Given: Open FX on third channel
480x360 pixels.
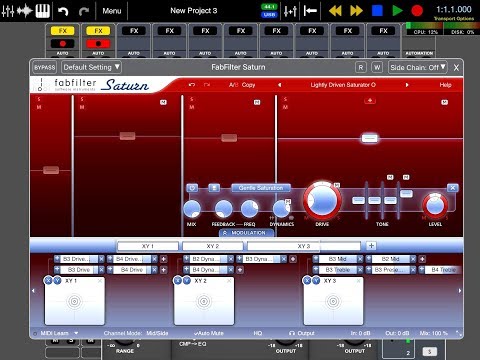Looking at the screenshot, I should (x=134, y=31).
